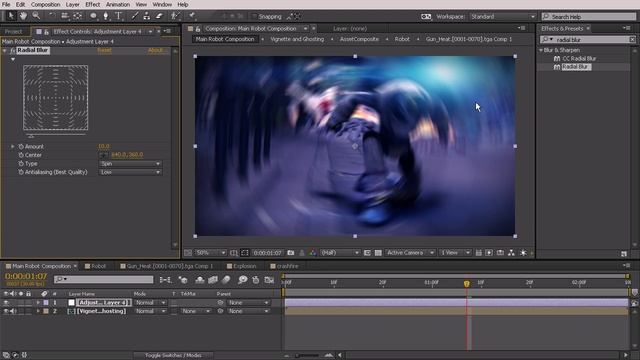Open the 50% magnification dropdown

[x=210, y=253]
